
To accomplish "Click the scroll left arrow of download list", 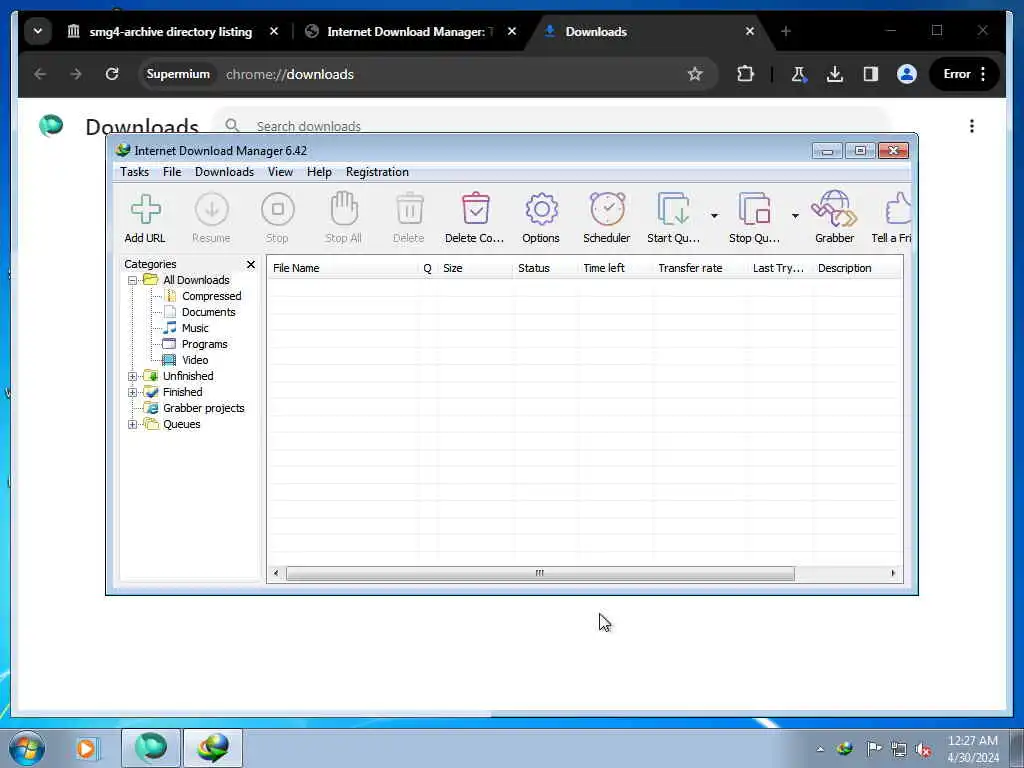I will coord(276,573).
